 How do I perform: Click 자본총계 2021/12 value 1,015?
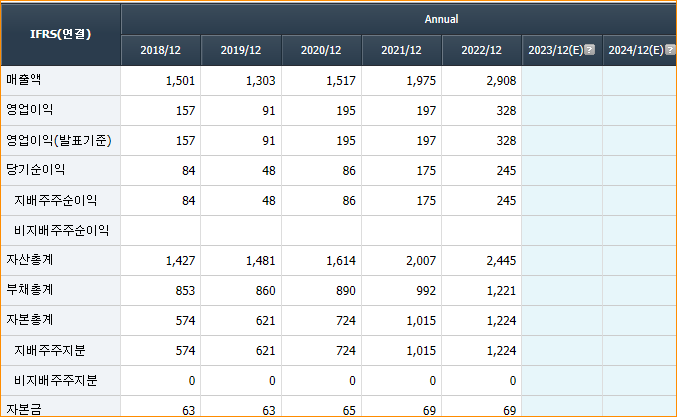tap(421, 321)
